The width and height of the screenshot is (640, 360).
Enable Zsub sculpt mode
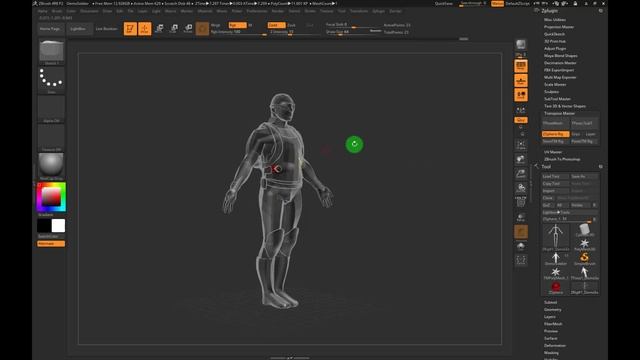[291, 25]
